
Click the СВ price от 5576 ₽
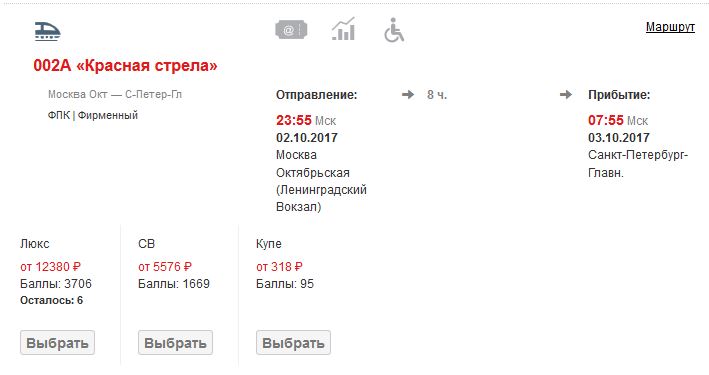165,267
